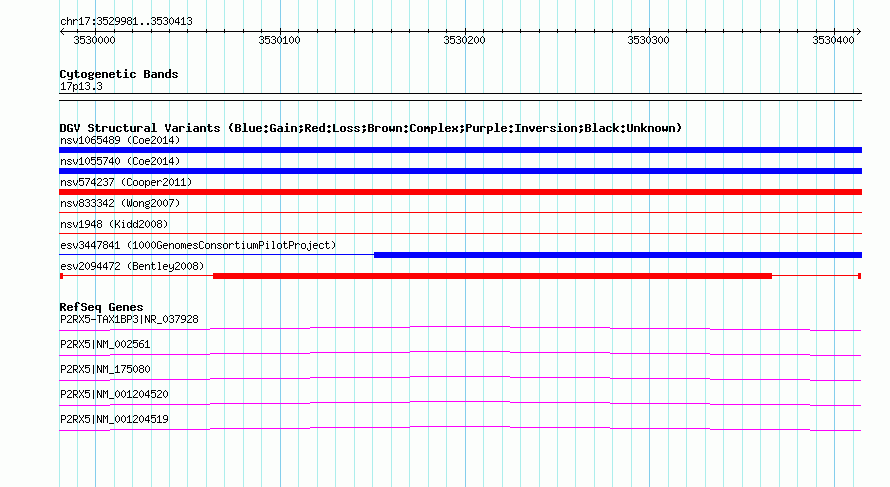This screenshot has width=890, height=487.
Task: Click the 17p13.3 band label
Action: click(81, 87)
